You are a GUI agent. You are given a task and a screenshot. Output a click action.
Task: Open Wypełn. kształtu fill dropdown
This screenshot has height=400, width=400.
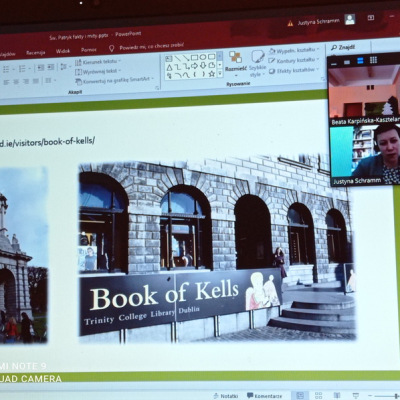(294, 50)
